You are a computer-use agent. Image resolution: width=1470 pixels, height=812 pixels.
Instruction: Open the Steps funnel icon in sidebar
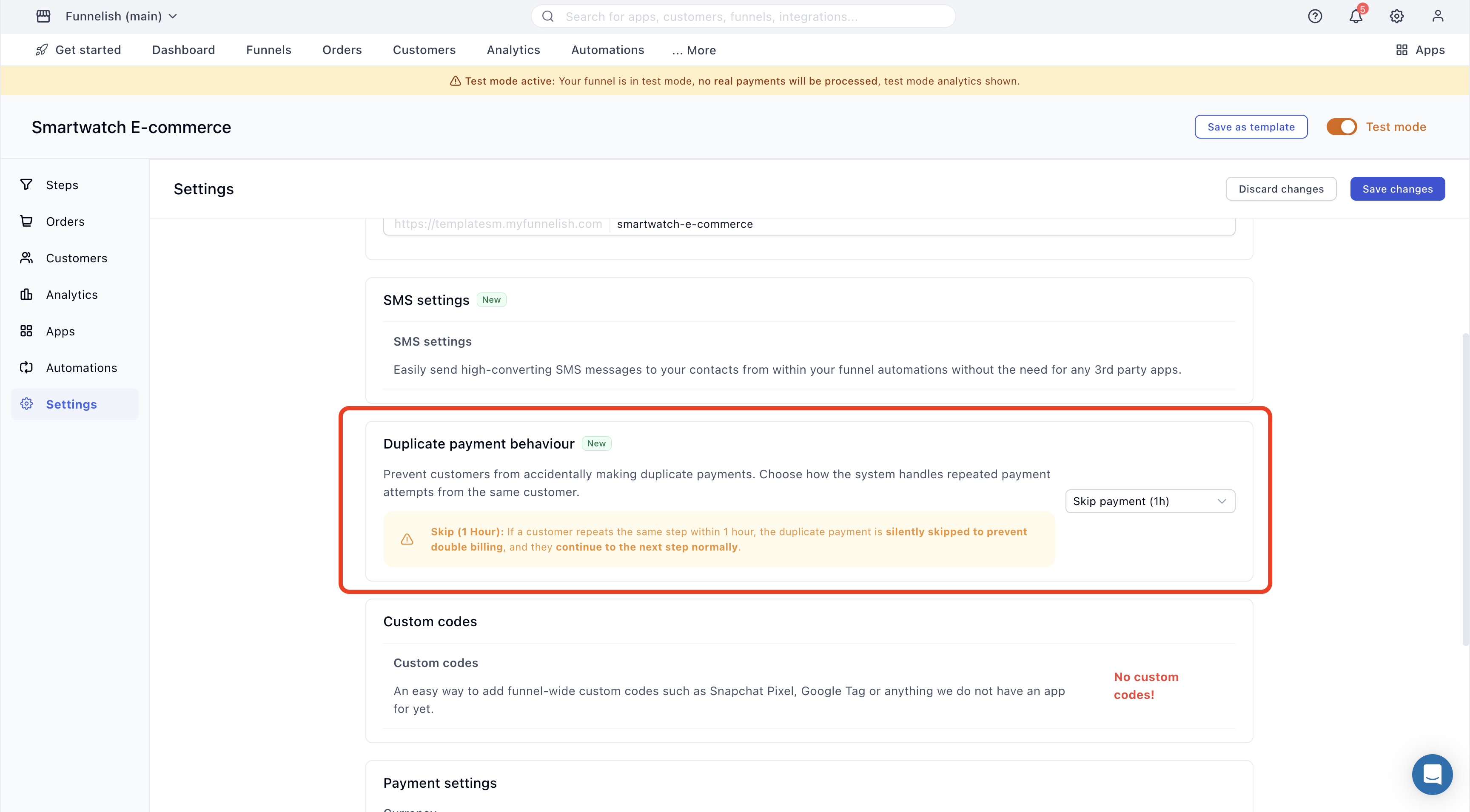click(x=26, y=185)
